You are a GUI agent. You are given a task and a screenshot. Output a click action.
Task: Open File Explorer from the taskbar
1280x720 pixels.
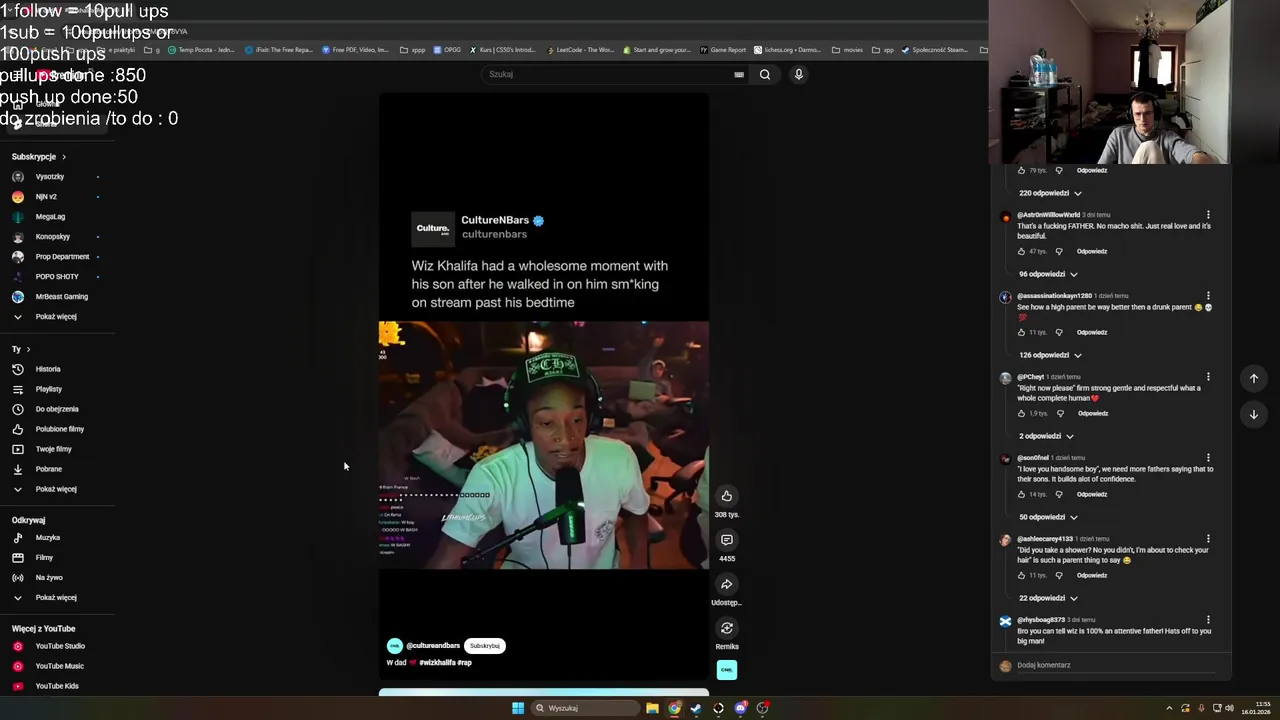(652, 708)
